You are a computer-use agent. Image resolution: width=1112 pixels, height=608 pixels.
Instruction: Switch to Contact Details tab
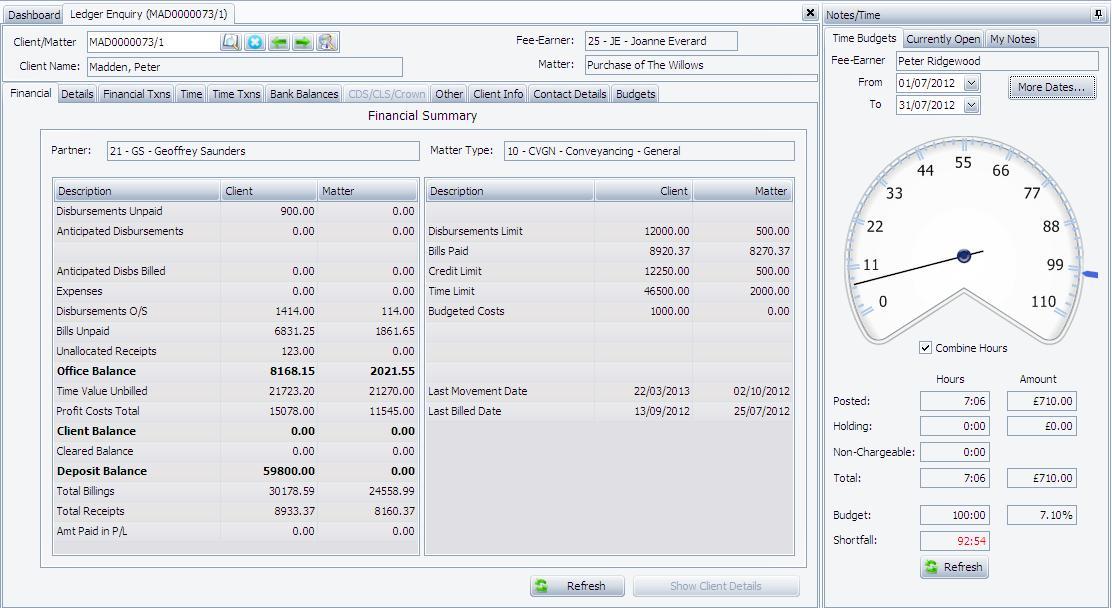point(569,94)
